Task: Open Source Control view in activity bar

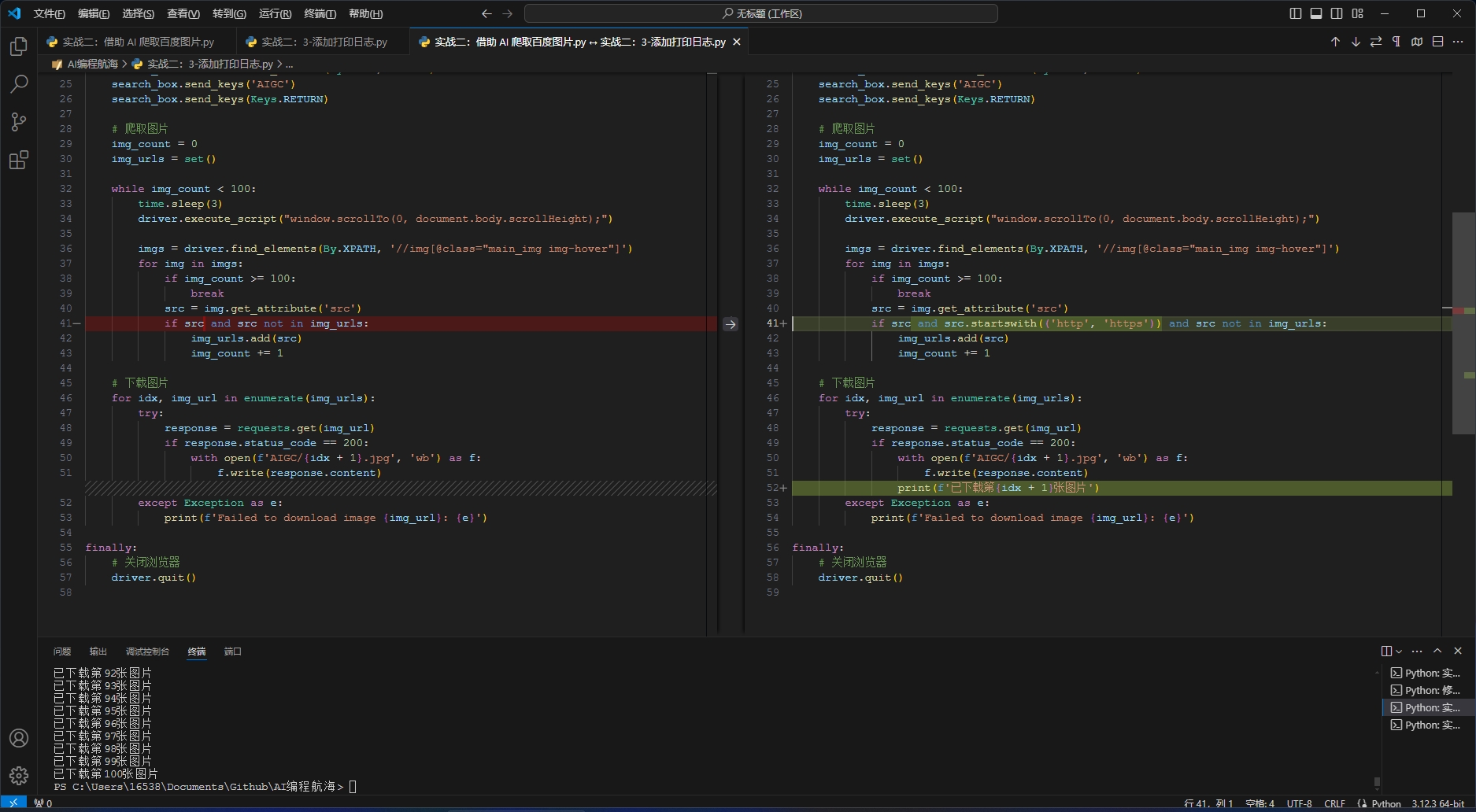Action: (x=19, y=122)
